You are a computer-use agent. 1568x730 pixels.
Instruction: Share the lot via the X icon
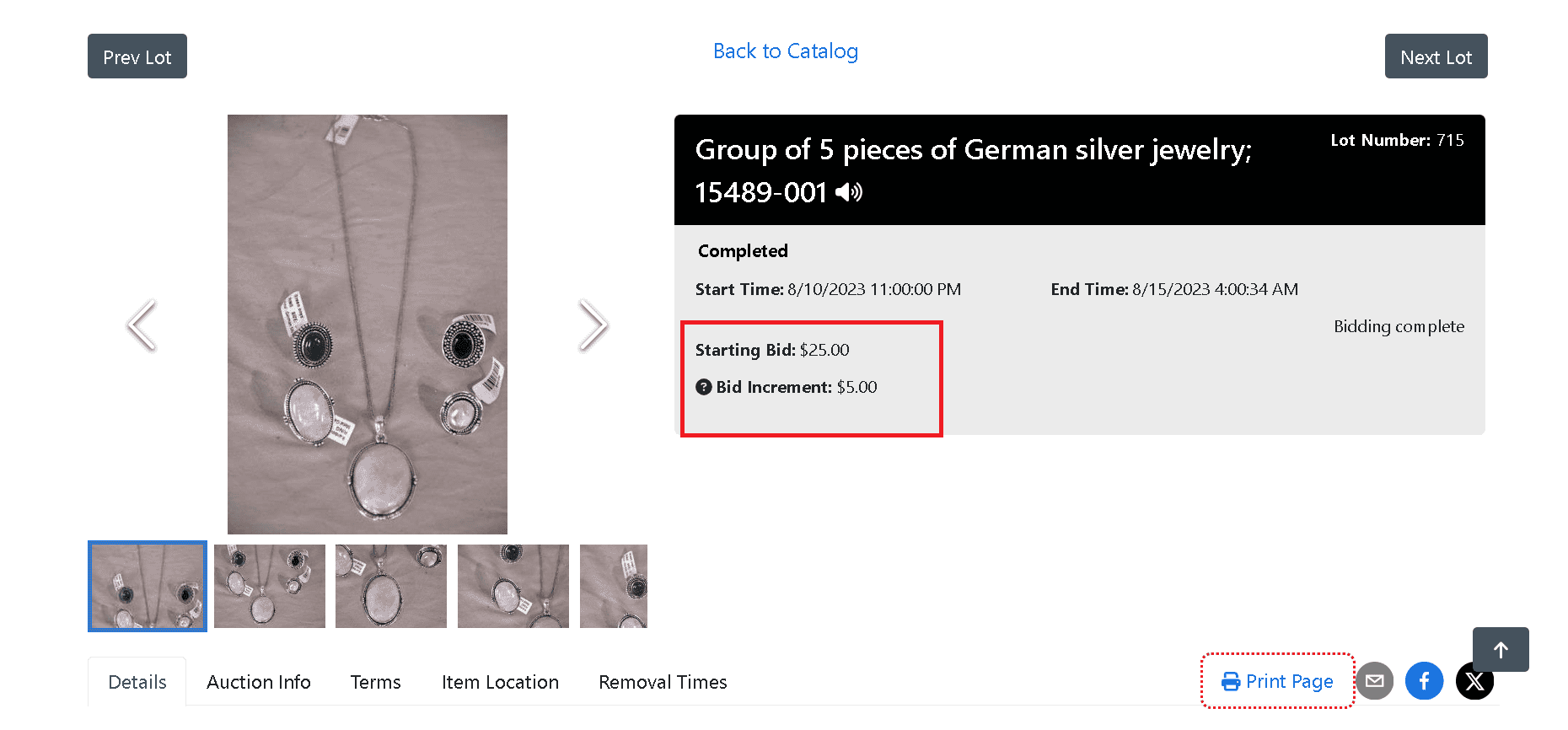pyautogui.click(x=1474, y=681)
